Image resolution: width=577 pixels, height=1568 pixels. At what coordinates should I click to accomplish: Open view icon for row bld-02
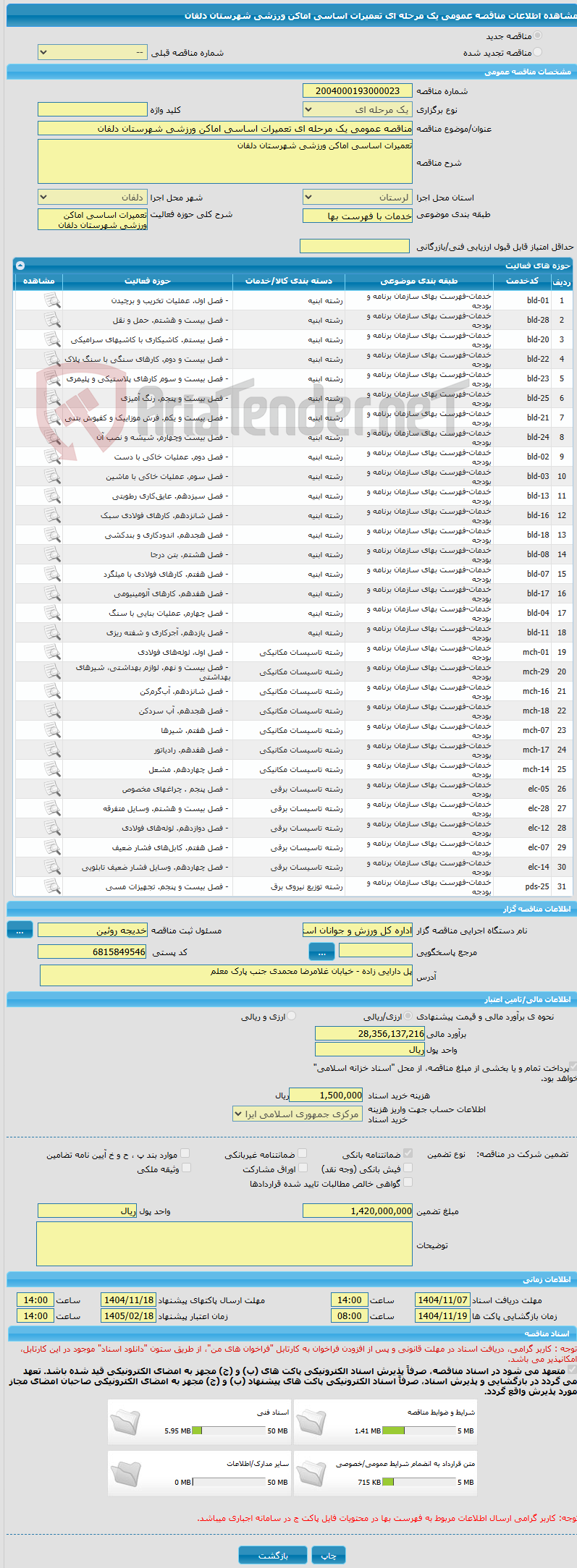tap(52, 457)
